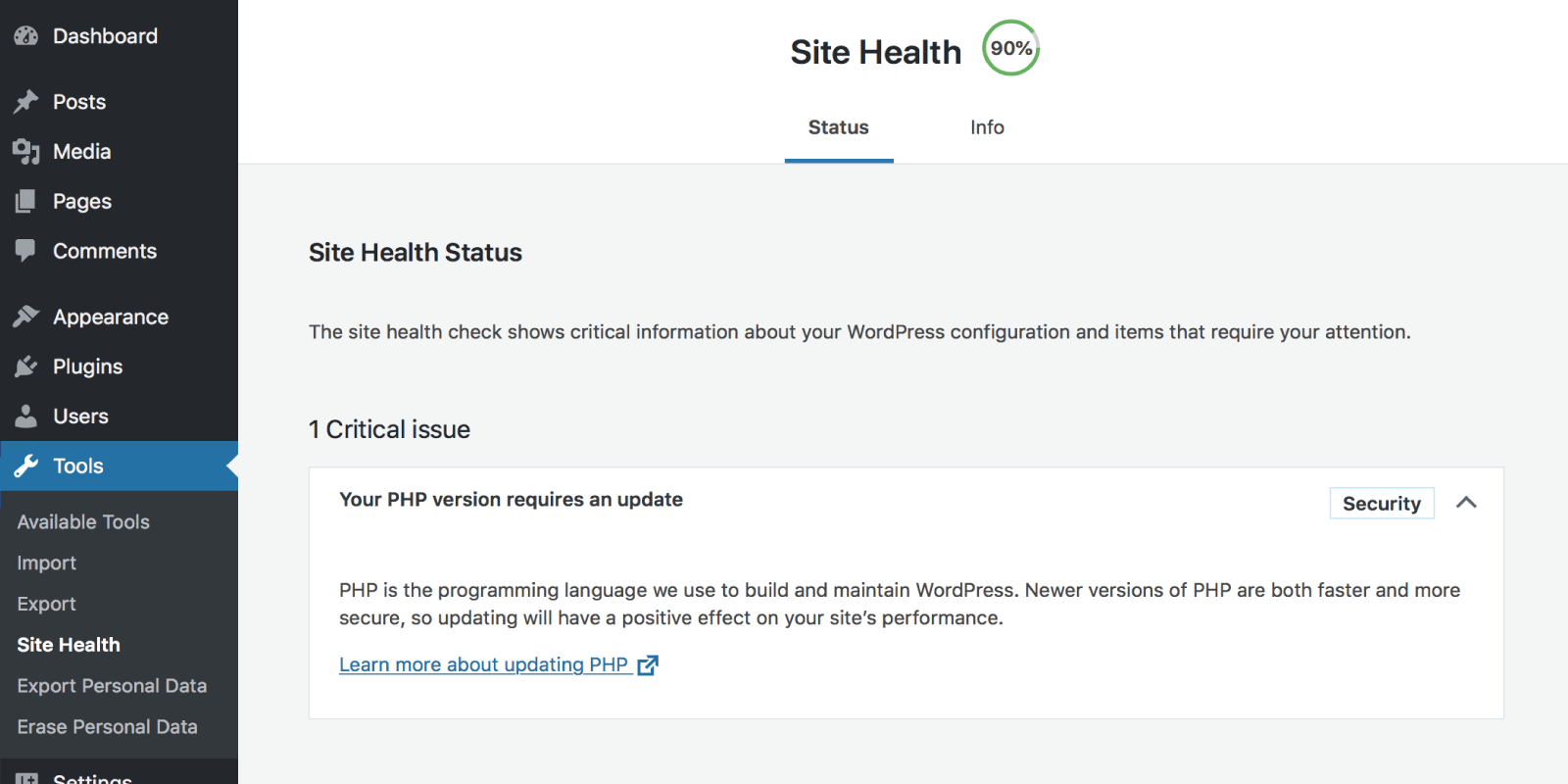This screenshot has width=1568, height=784.
Task: Open Available Tools submenu item
Action: (x=83, y=522)
